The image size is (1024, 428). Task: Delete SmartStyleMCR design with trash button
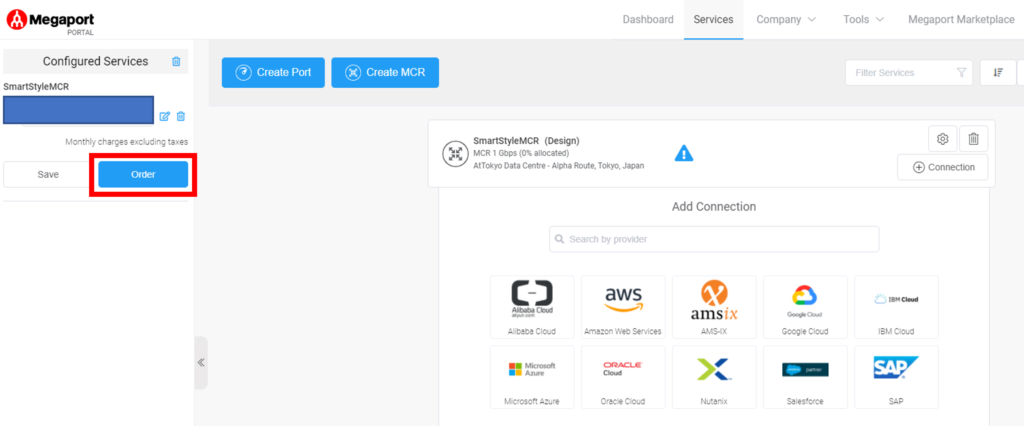pos(973,139)
